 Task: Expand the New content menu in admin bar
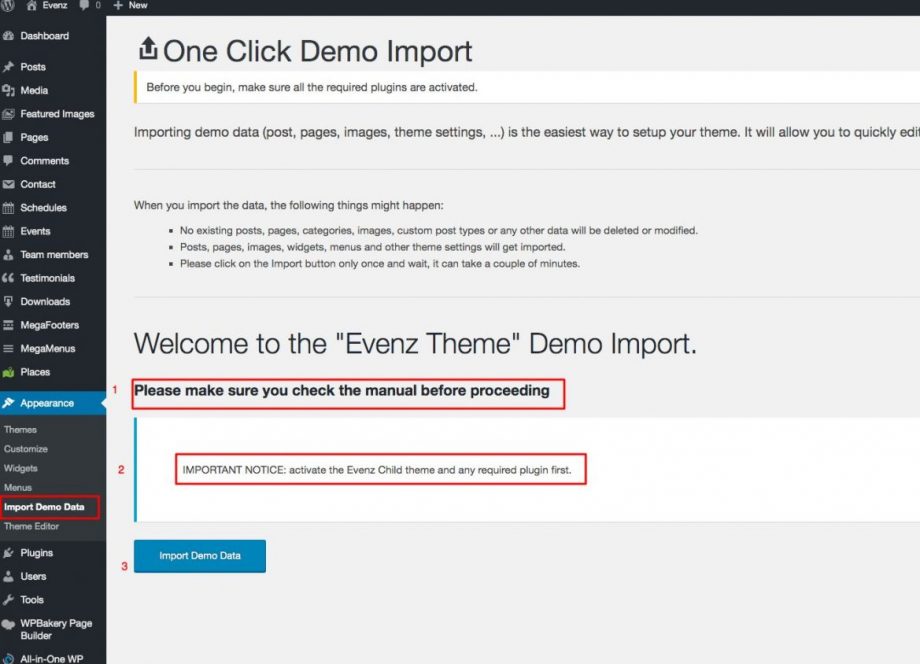(x=128, y=7)
